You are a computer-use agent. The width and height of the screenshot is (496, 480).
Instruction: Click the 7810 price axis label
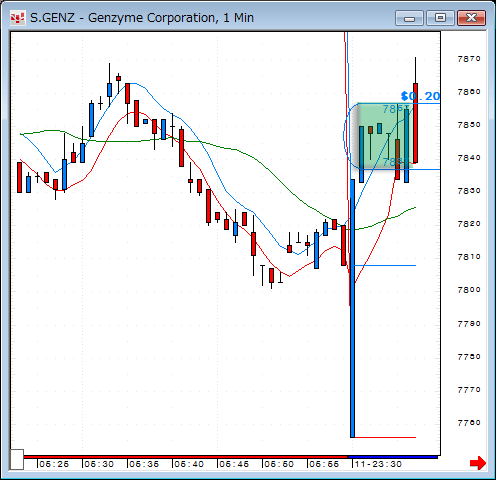[x=469, y=257]
